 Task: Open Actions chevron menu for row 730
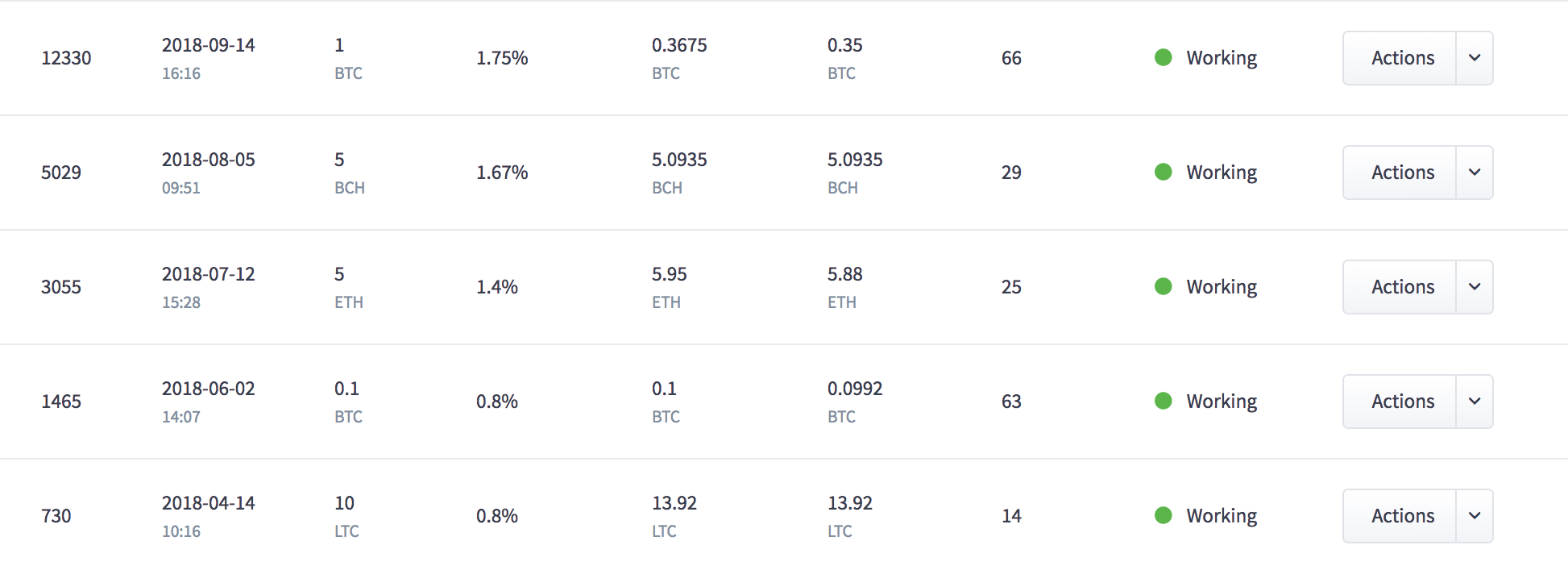click(1475, 516)
